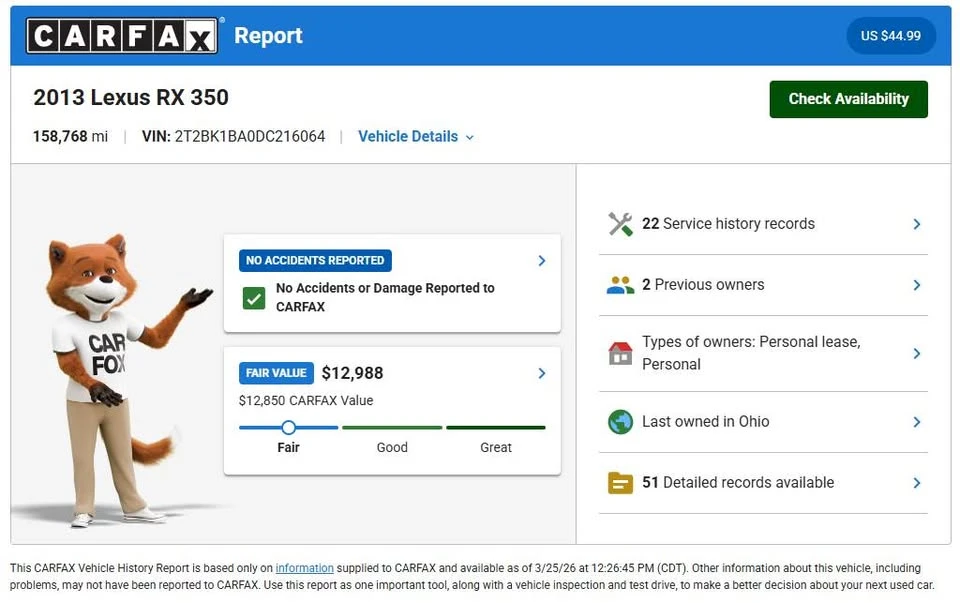Image resolution: width=960 pixels, height=603 pixels.
Task: Click the 158,768 mi mileage text
Action: [70, 137]
